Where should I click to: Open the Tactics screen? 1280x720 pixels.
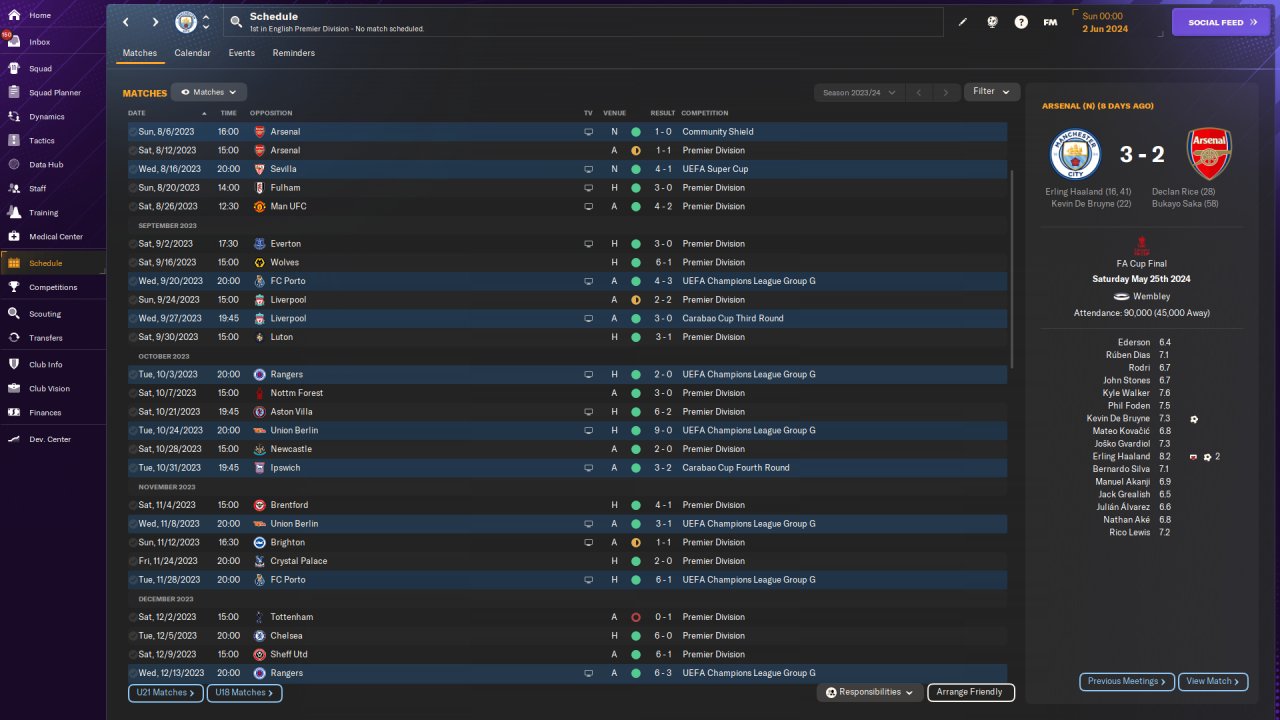coord(53,141)
